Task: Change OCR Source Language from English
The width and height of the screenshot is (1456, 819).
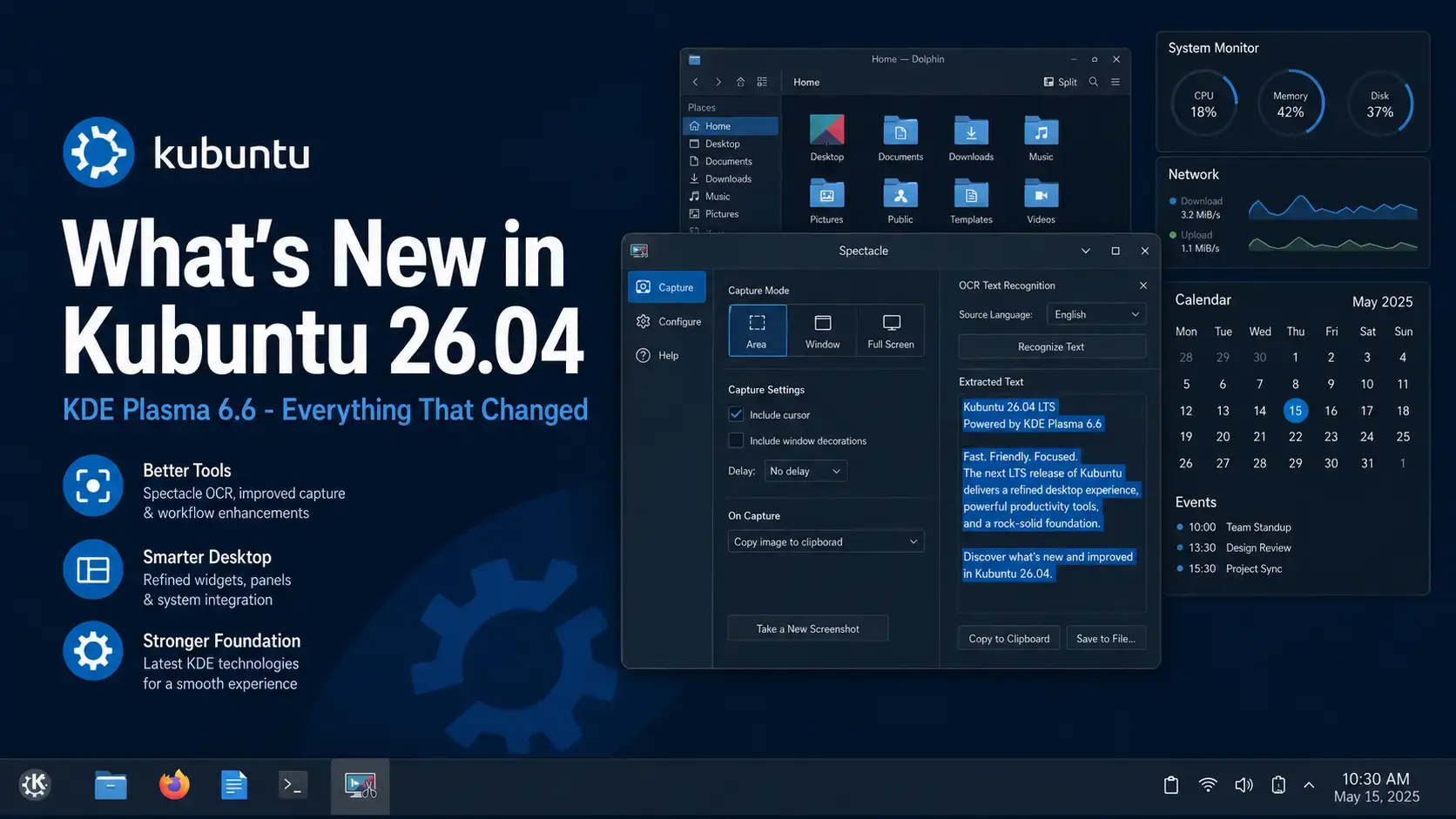Action: click(1095, 313)
